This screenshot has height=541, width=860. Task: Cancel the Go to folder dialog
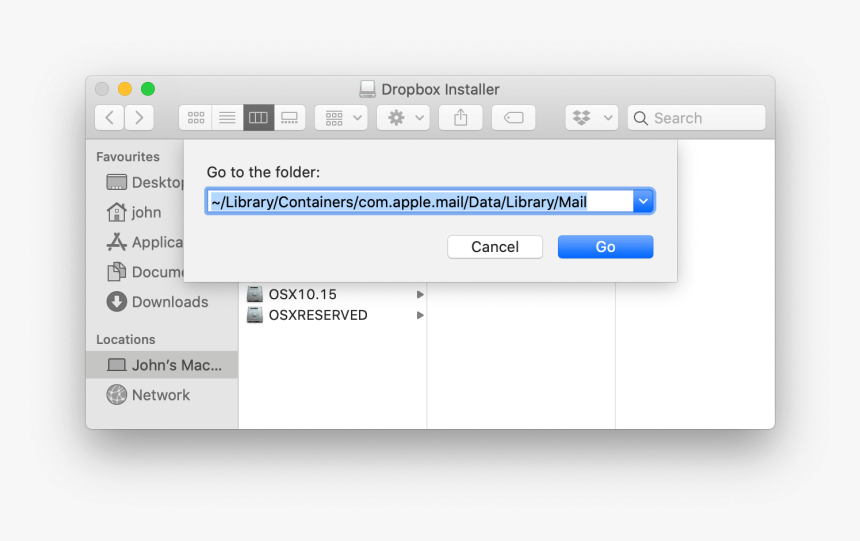click(495, 247)
